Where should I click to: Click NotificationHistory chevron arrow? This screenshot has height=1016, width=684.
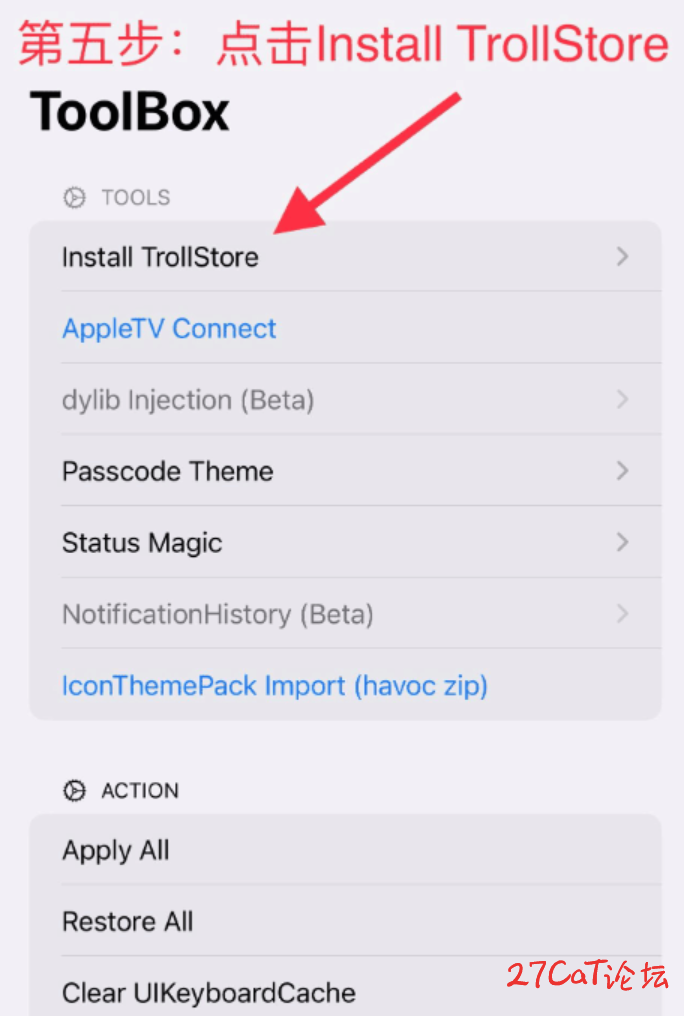[x=622, y=613]
